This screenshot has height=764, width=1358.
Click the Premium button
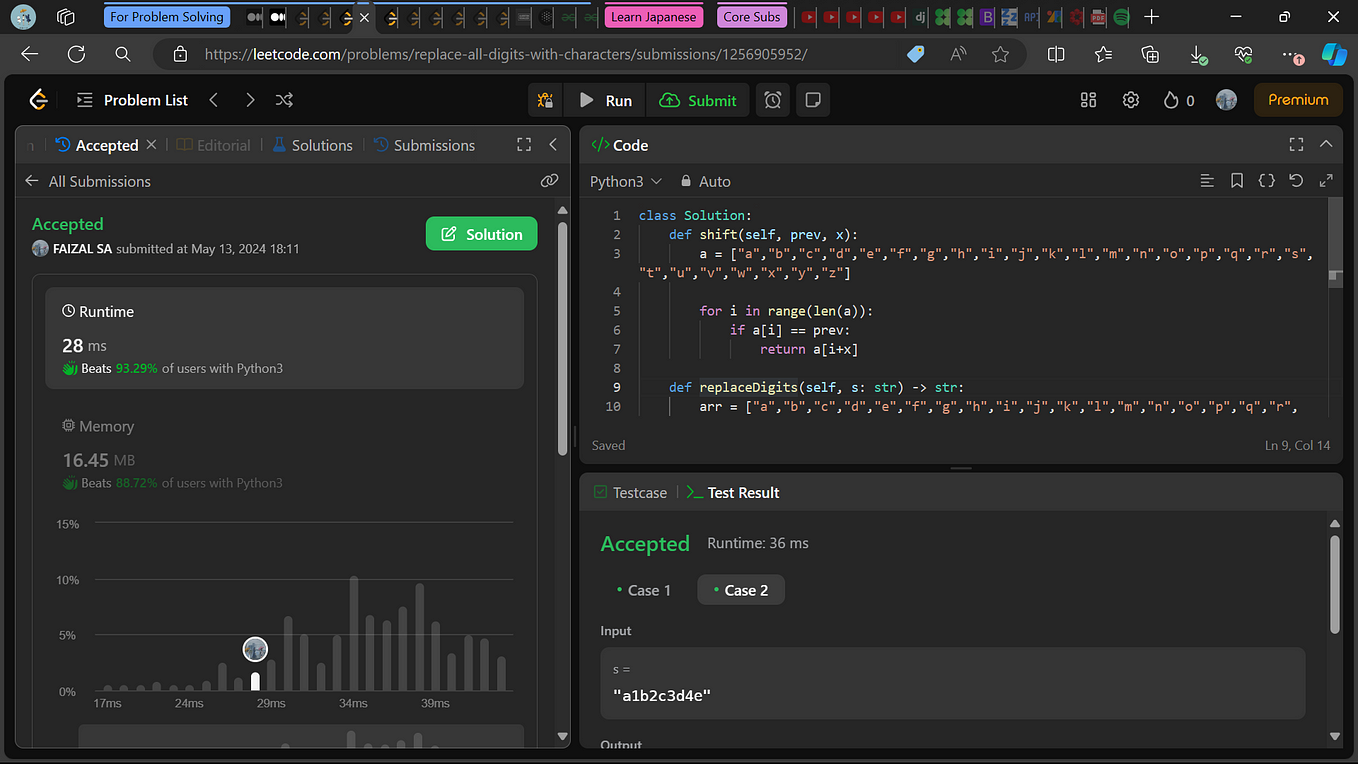pyautogui.click(x=1298, y=100)
